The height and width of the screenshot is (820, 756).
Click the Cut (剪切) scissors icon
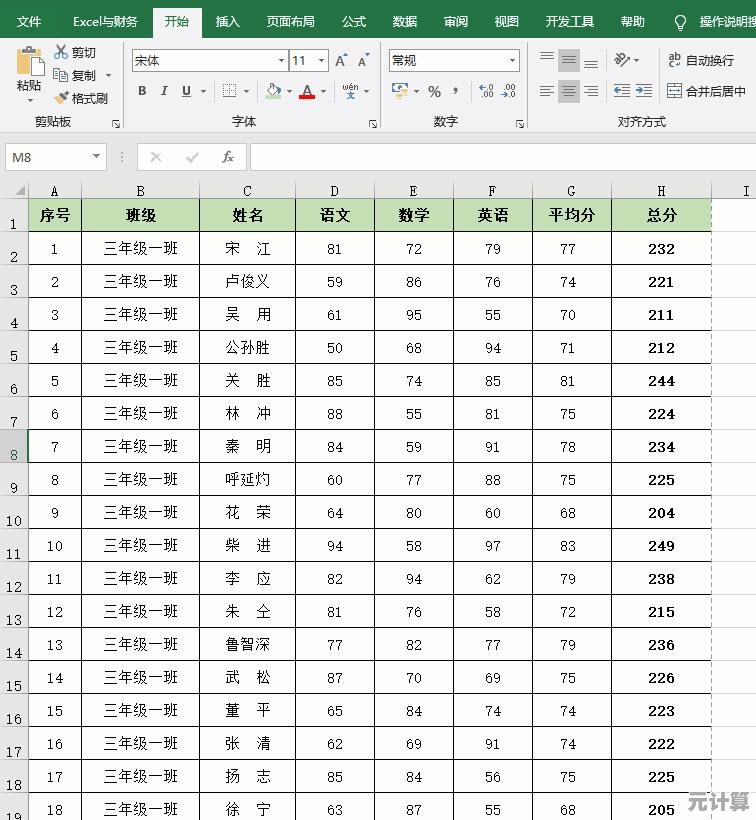click(x=62, y=52)
